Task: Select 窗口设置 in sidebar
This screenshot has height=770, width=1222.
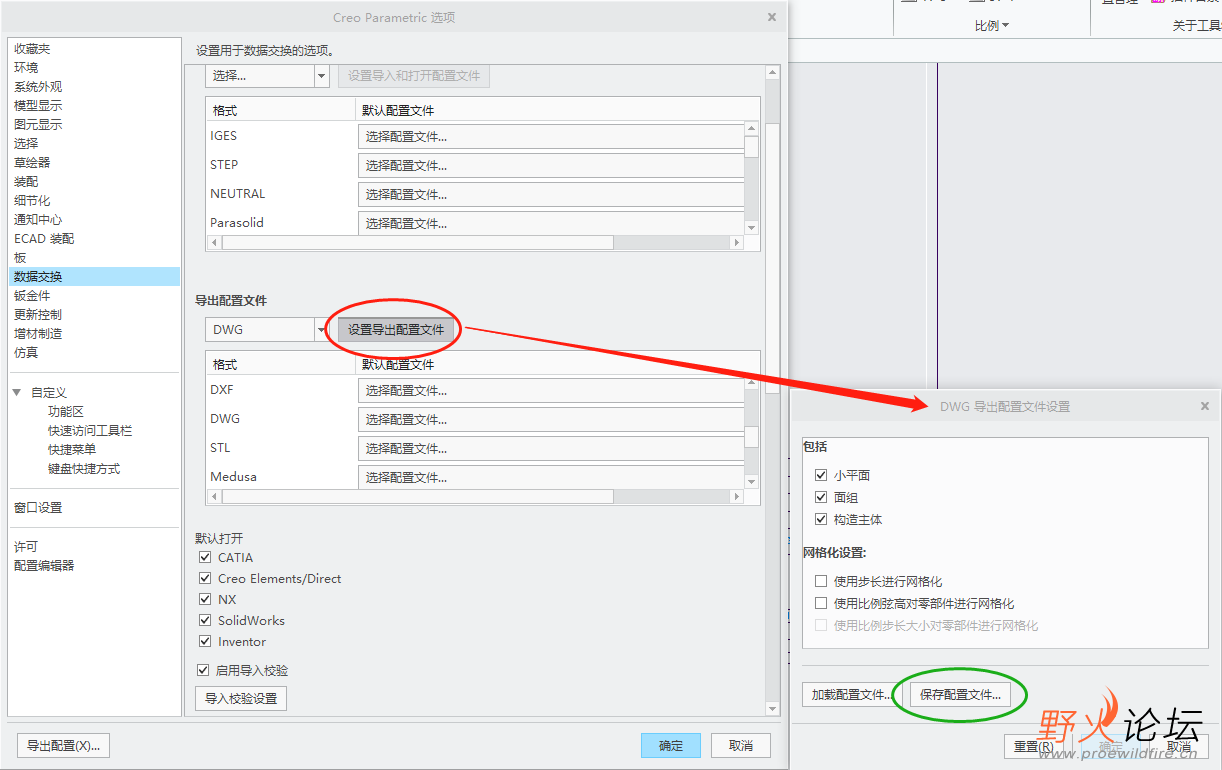Action: click(38, 508)
